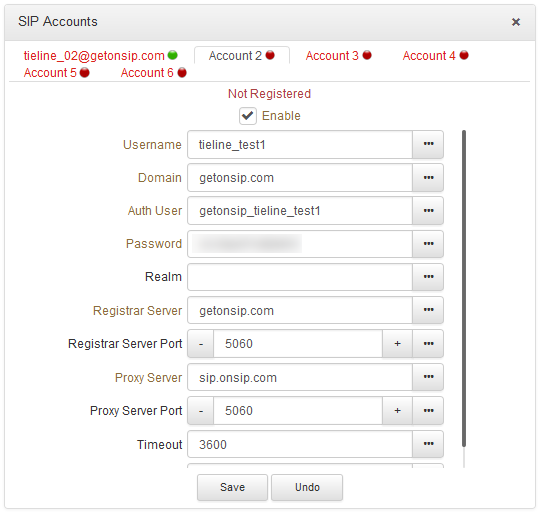Open the Password field ellipsis button
542x512 pixels.
(x=428, y=244)
